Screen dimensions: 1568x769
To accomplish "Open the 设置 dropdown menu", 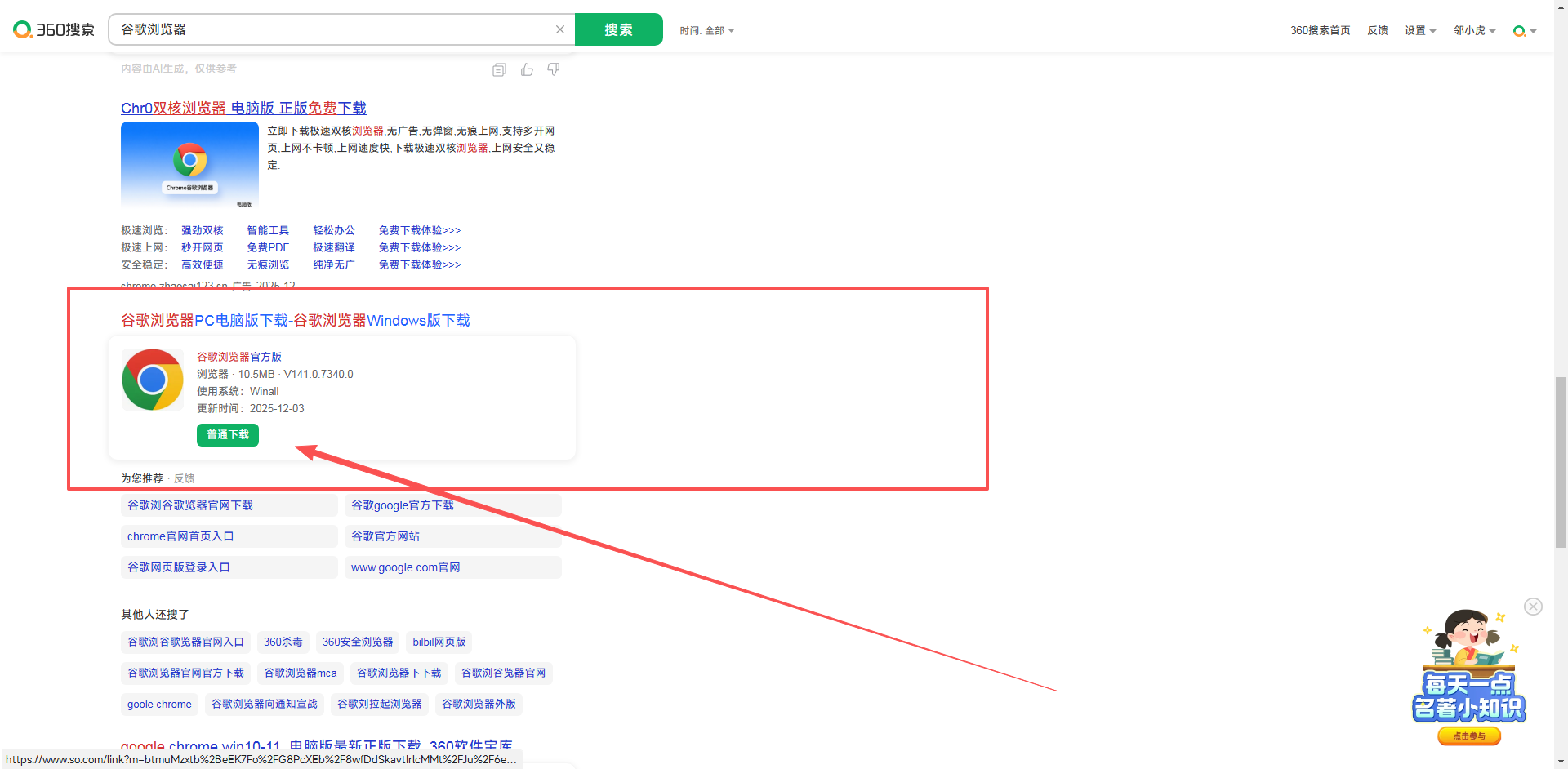I will pyautogui.click(x=1419, y=31).
